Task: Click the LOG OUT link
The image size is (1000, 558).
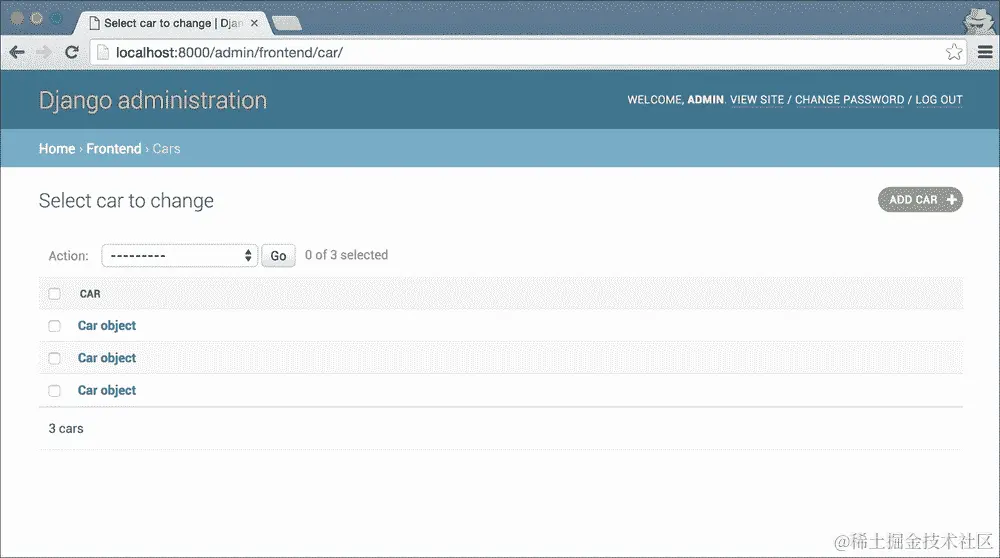Action: [x=939, y=99]
